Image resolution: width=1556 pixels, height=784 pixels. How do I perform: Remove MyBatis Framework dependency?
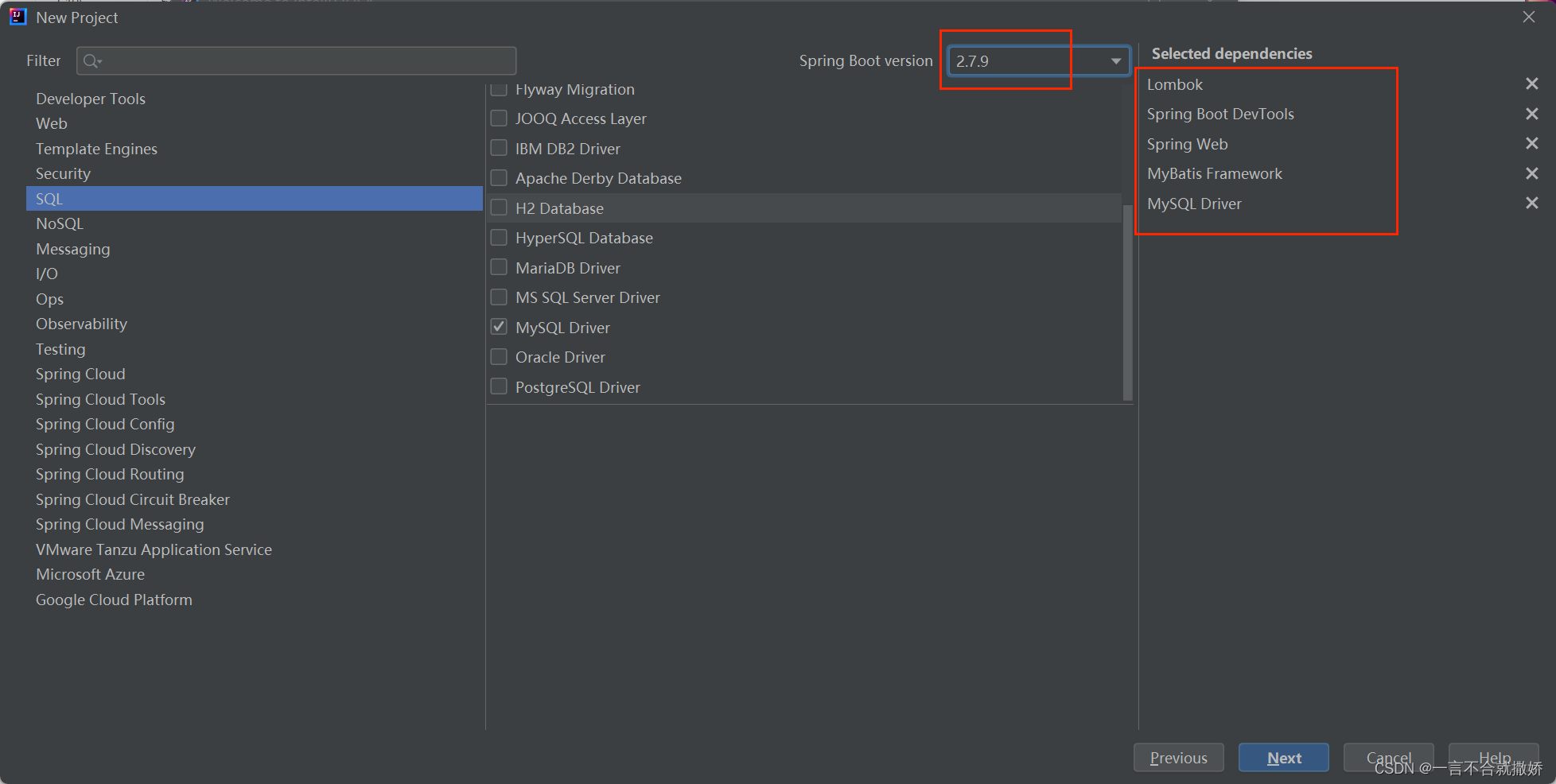point(1531,173)
